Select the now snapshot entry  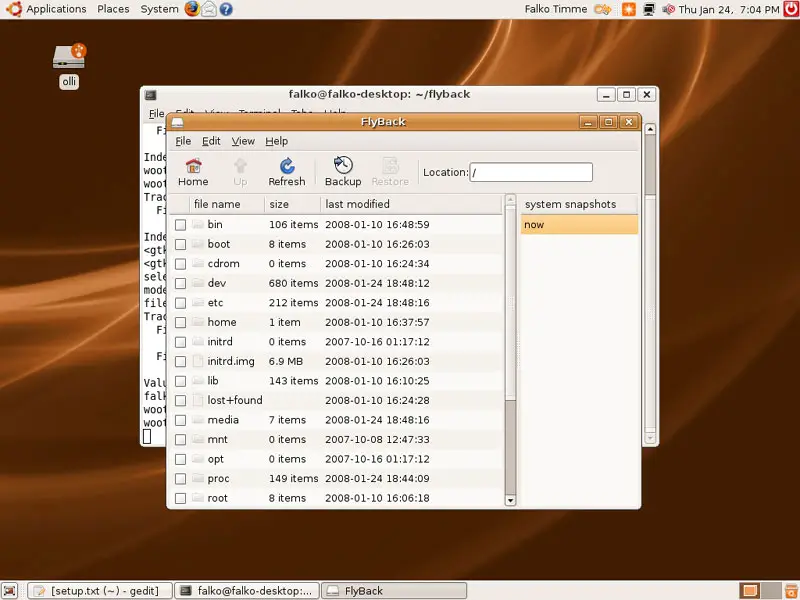[579, 224]
